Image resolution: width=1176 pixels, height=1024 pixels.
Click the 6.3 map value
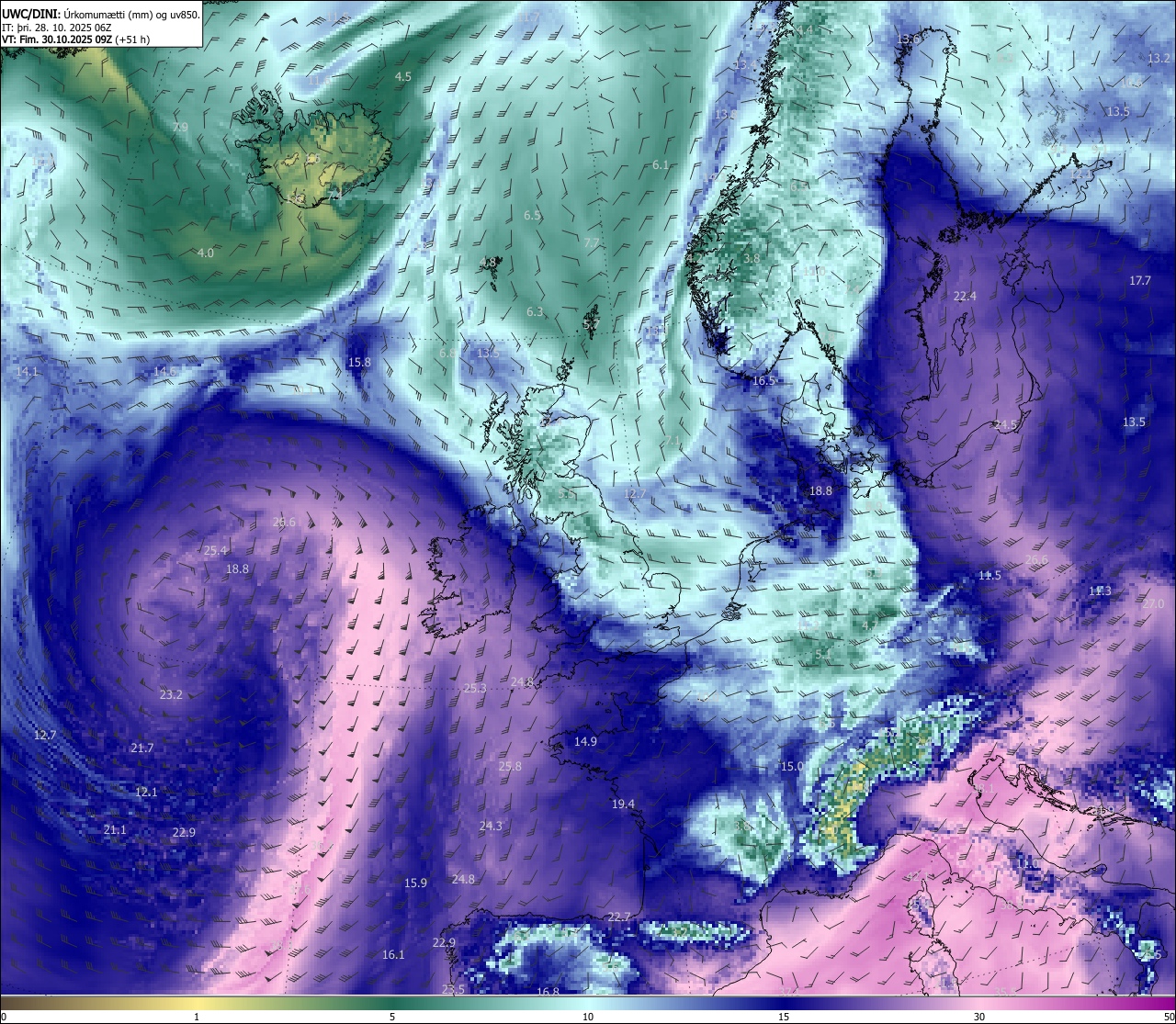click(x=535, y=312)
